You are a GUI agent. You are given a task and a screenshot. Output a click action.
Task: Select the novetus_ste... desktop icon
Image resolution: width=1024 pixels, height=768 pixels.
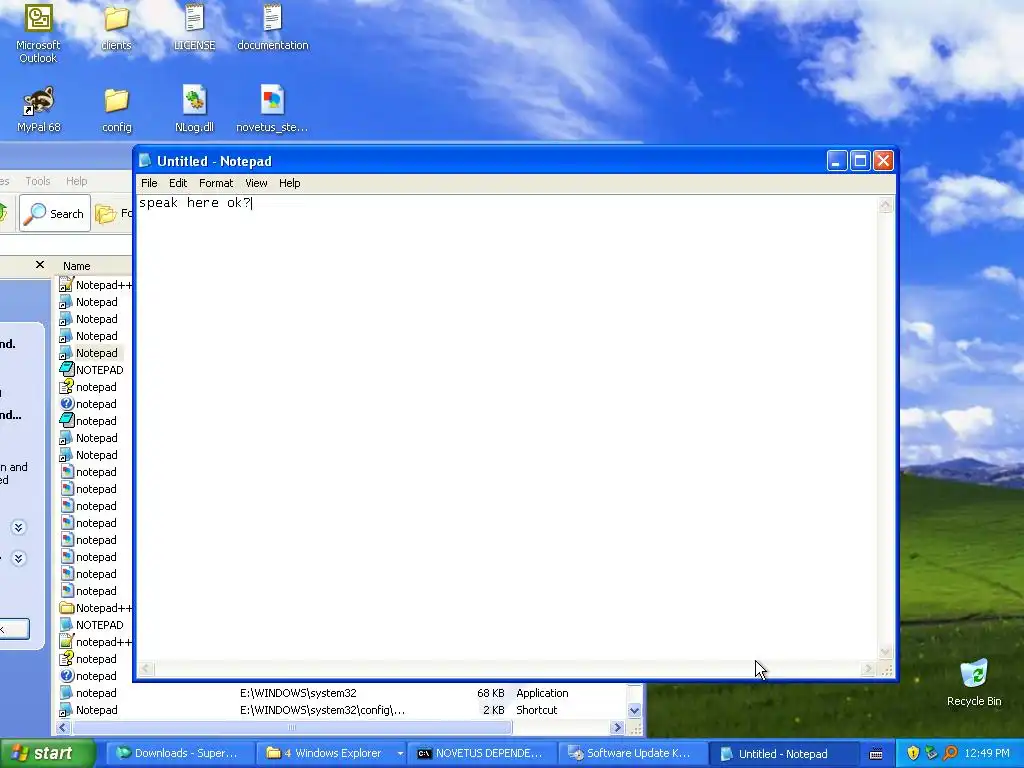tap(272, 110)
